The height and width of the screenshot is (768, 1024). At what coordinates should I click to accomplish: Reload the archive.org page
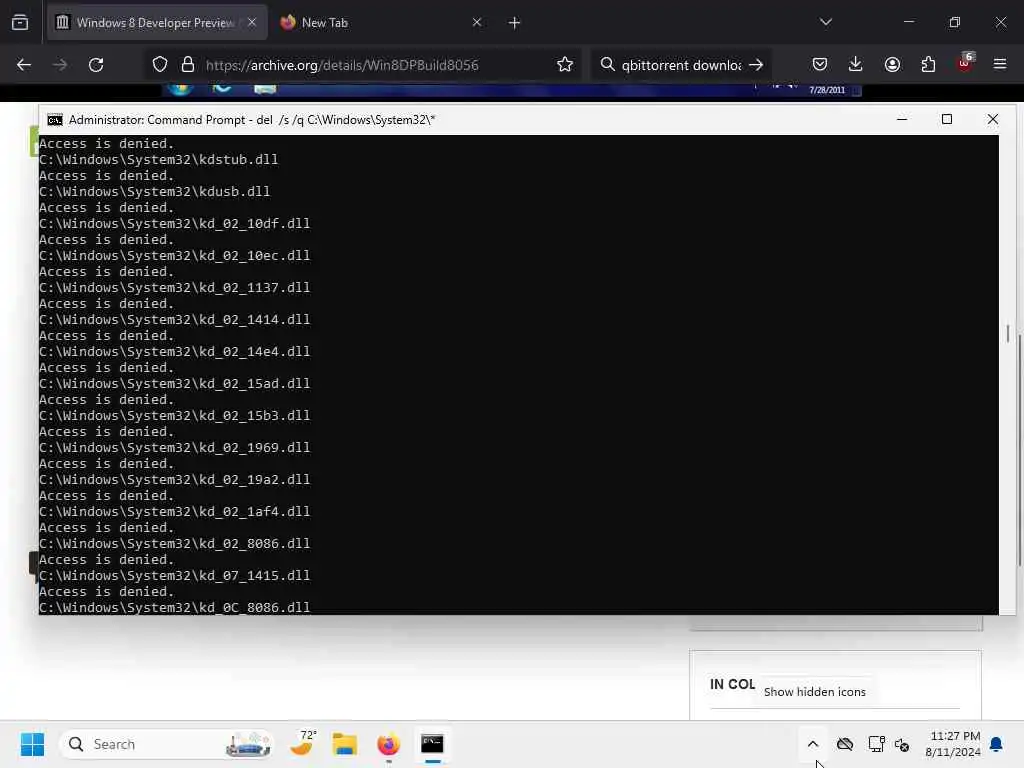click(x=96, y=65)
